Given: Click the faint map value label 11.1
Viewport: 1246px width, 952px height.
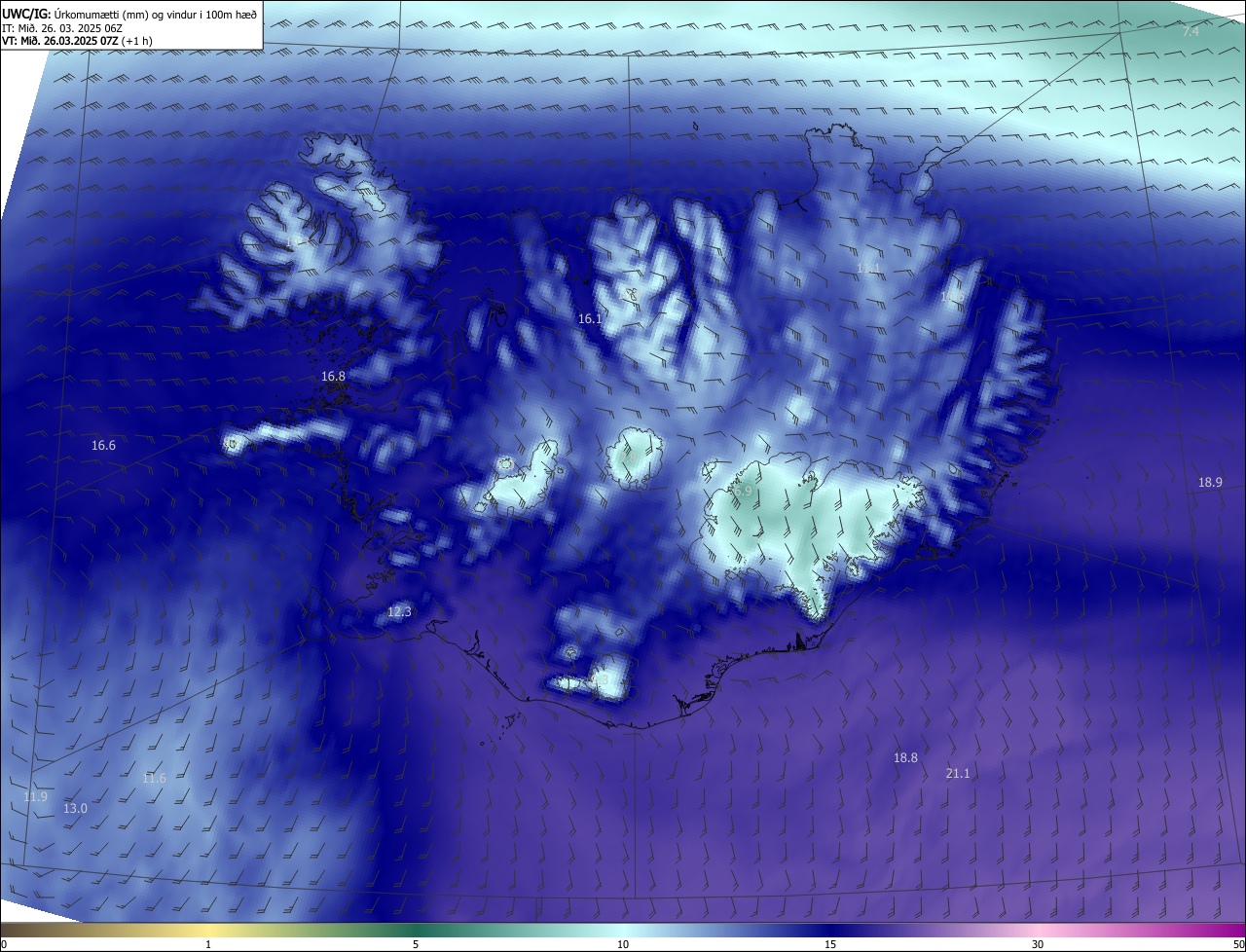Looking at the screenshot, I should (867, 268).
